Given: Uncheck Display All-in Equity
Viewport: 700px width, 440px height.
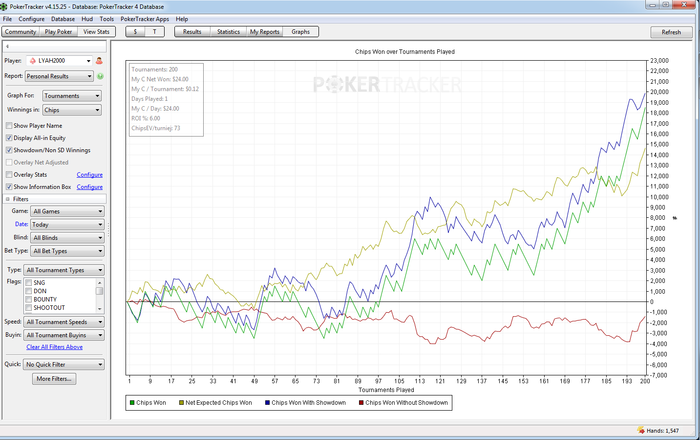Looking at the screenshot, I should click(9, 137).
